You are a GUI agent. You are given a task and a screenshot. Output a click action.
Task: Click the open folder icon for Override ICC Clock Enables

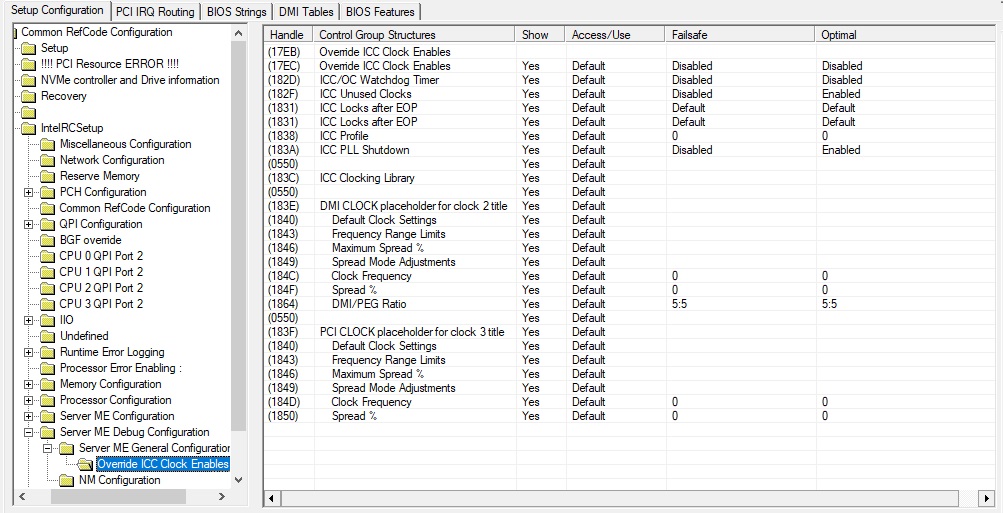click(x=86, y=464)
